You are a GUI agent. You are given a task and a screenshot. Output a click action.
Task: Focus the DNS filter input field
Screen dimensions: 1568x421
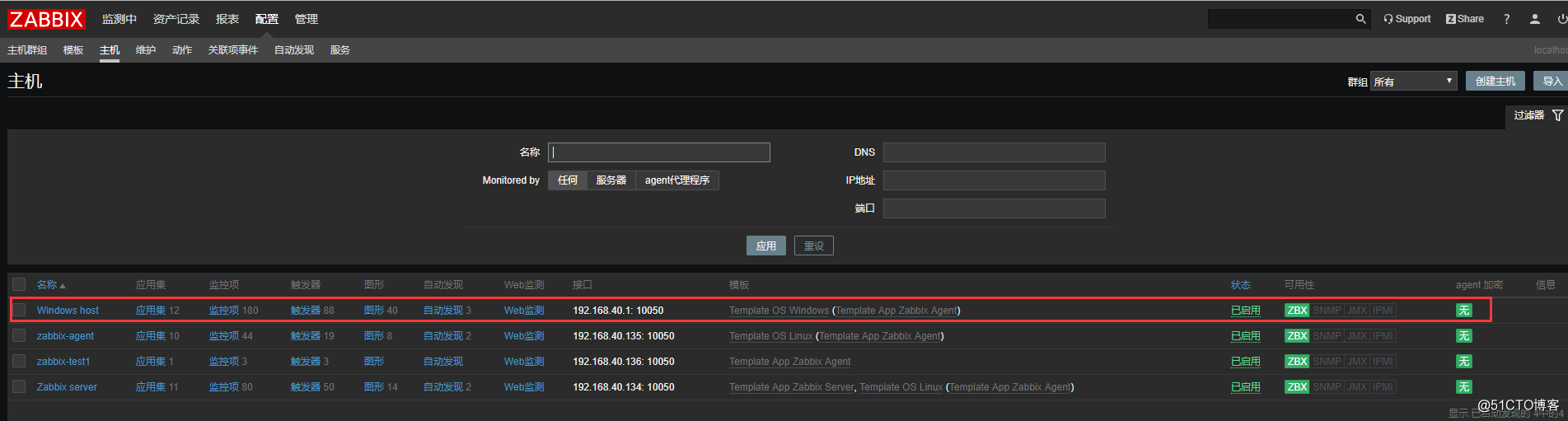[x=995, y=152]
